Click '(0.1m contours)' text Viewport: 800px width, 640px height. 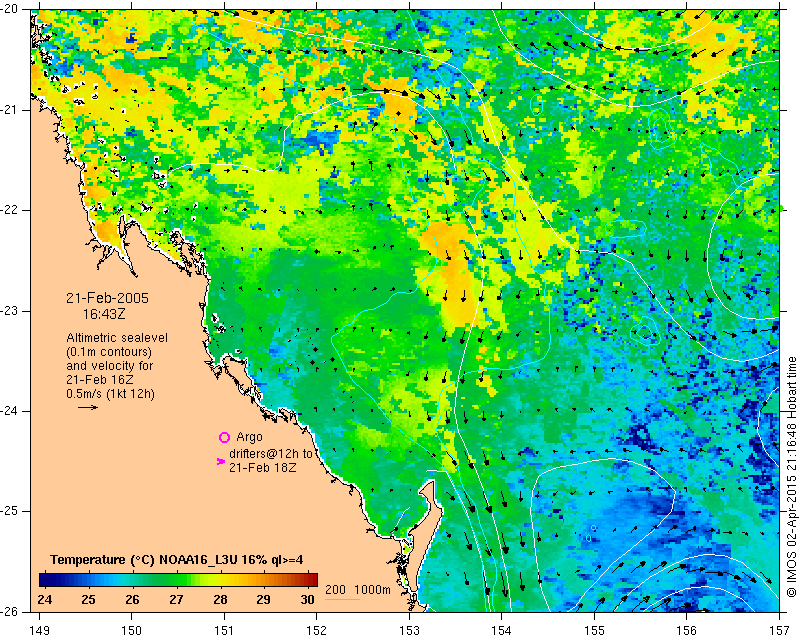click(x=109, y=352)
